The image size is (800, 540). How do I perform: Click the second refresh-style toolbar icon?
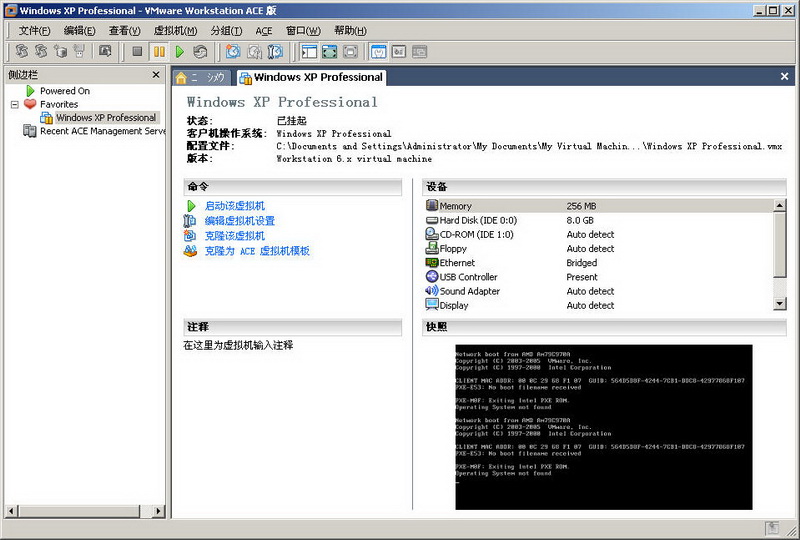tap(41, 51)
